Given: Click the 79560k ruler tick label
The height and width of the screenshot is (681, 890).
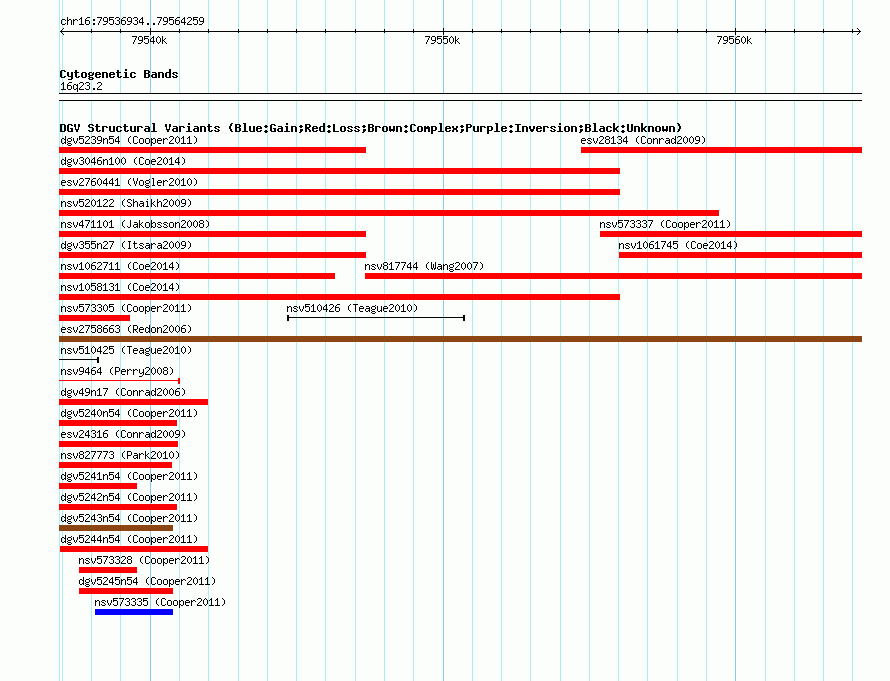Looking at the screenshot, I should coord(734,40).
